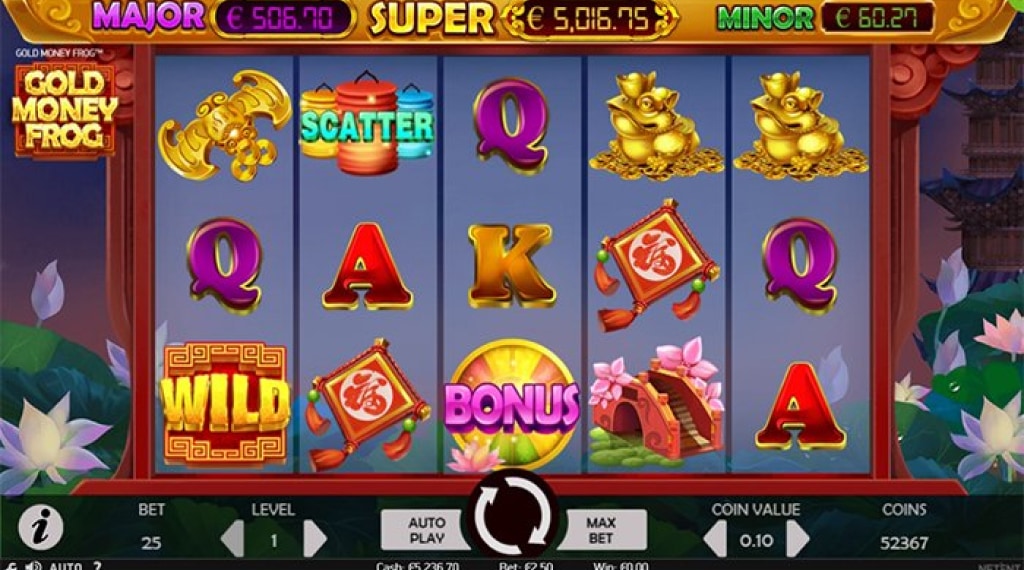1024x570 pixels.
Task: Click the red bridge with blossoms symbol
Action: 656,405
